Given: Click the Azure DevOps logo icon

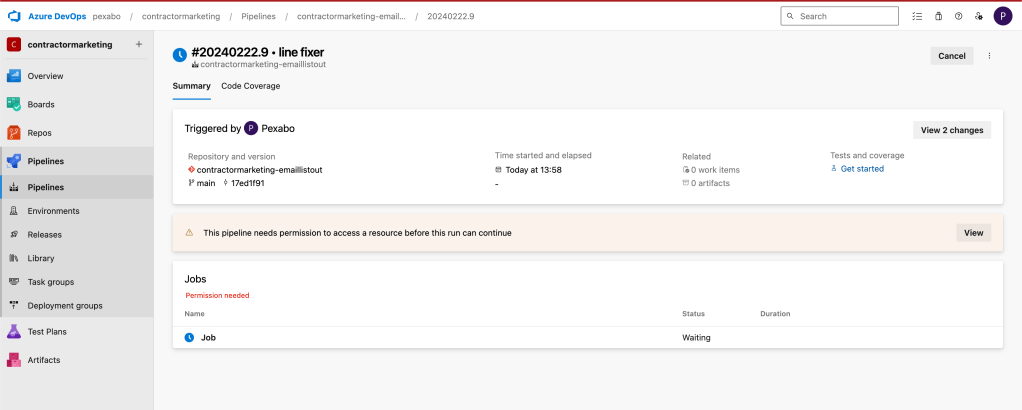Looking at the screenshot, I should pyautogui.click(x=14, y=16).
